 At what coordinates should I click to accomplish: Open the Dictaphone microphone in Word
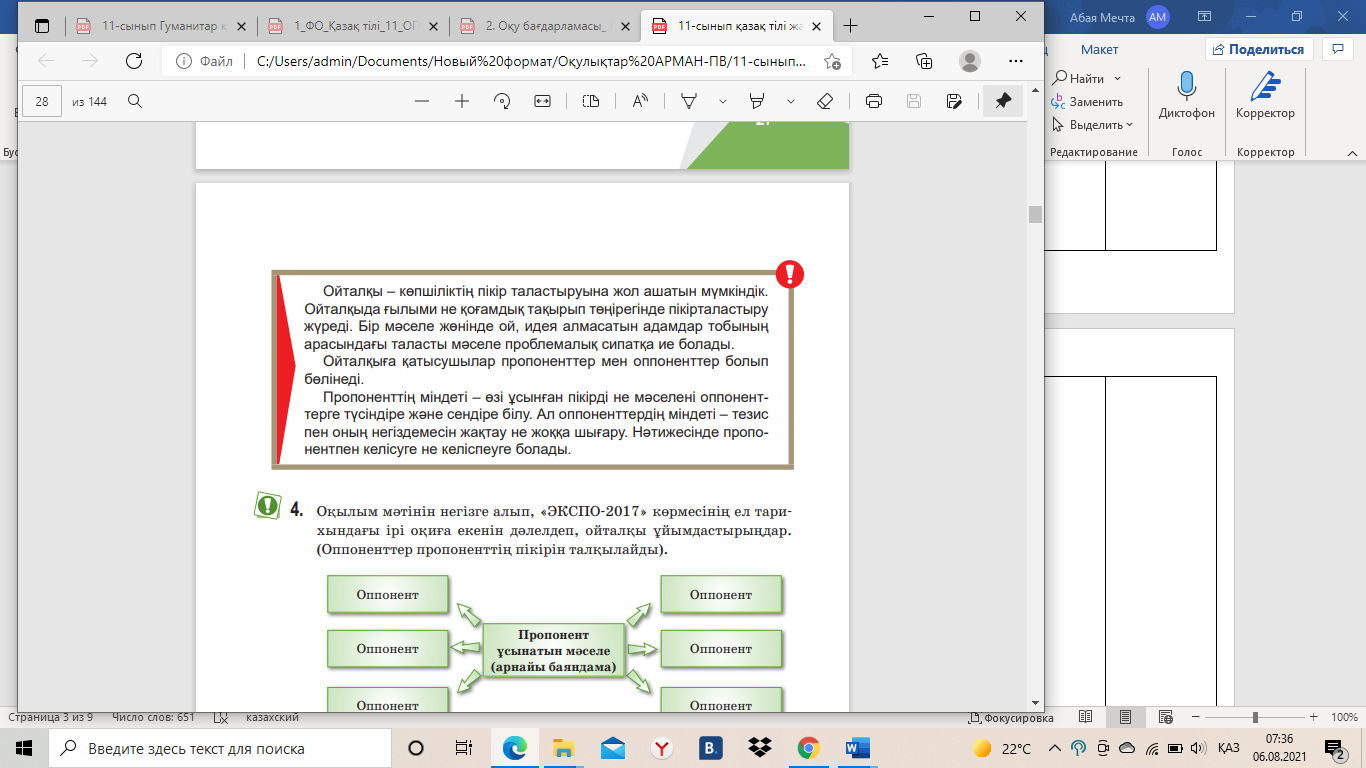tap(1186, 87)
